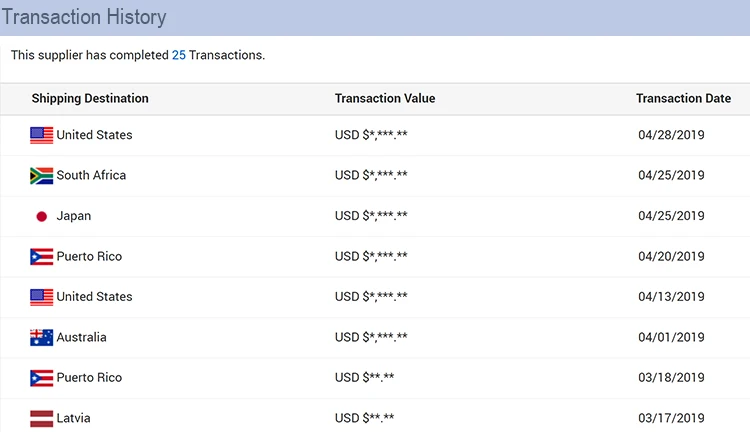Select the Australia destination text
Viewport: 750px width, 432px height.
(81, 338)
